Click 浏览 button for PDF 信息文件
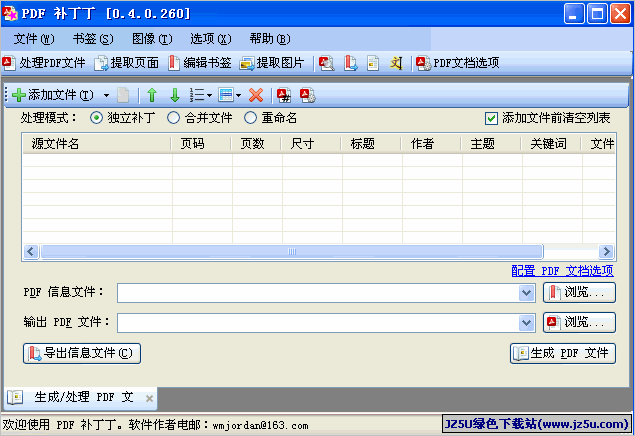Viewport: 635px width, 436px height. click(x=579, y=292)
